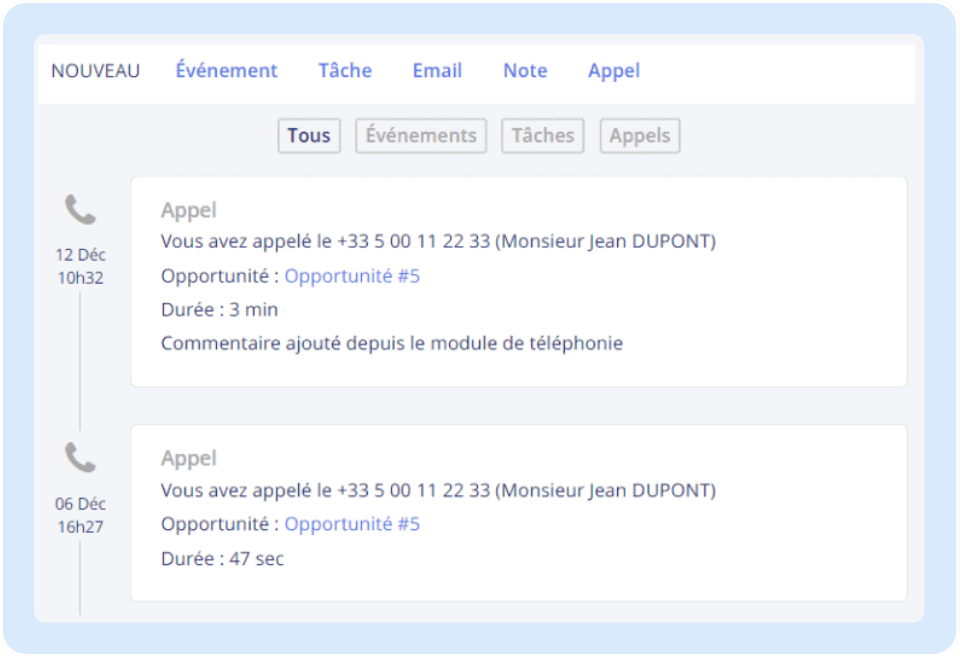Open Opportunité #5 link in the 06 Déc call
Image resolution: width=960 pixels, height=658 pixels.
click(352, 524)
